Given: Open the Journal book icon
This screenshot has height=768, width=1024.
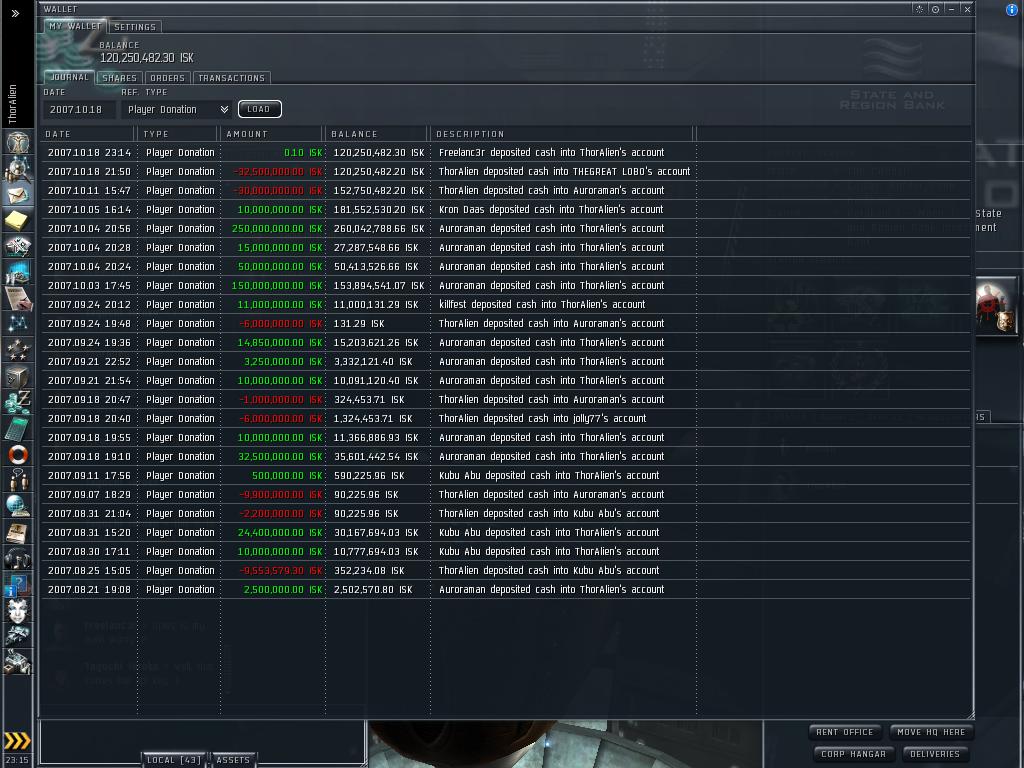Looking at the screenshot, I should [x=18, y=533].
